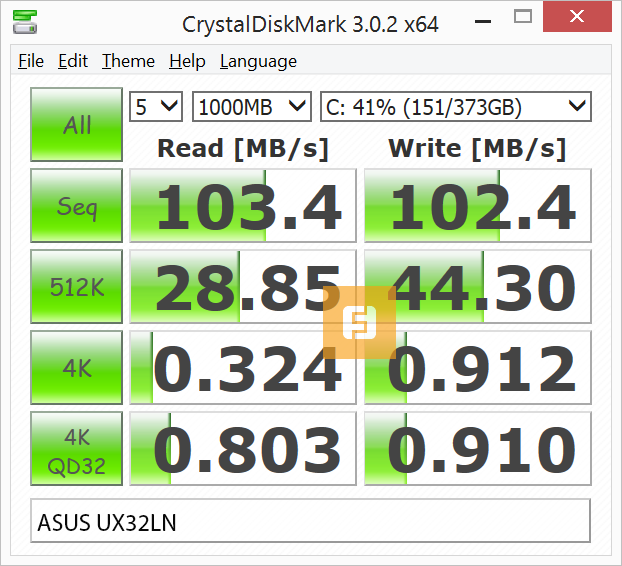This screenshot has width=622, height=566.
Task: Click the sequential write result 102.4
Action: tap(477, 206)
